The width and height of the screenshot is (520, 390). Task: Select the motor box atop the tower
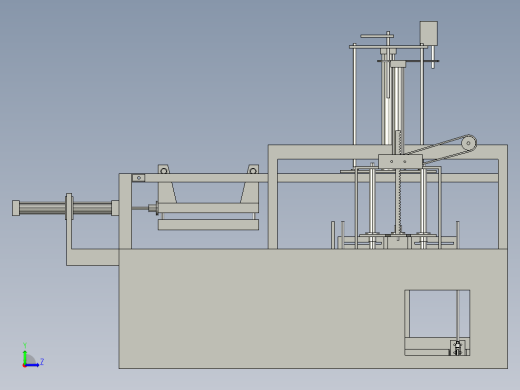point(429,33)
